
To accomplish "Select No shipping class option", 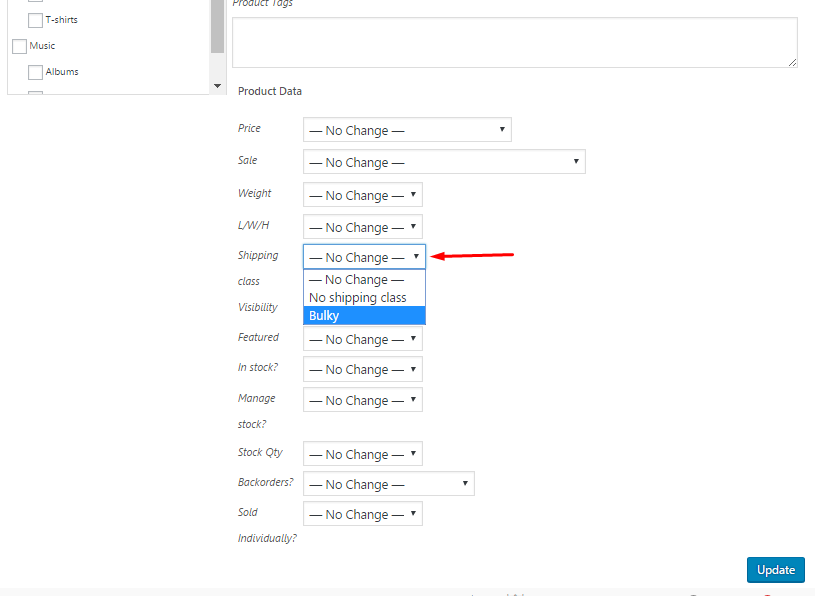I will [x=364, y=298].
